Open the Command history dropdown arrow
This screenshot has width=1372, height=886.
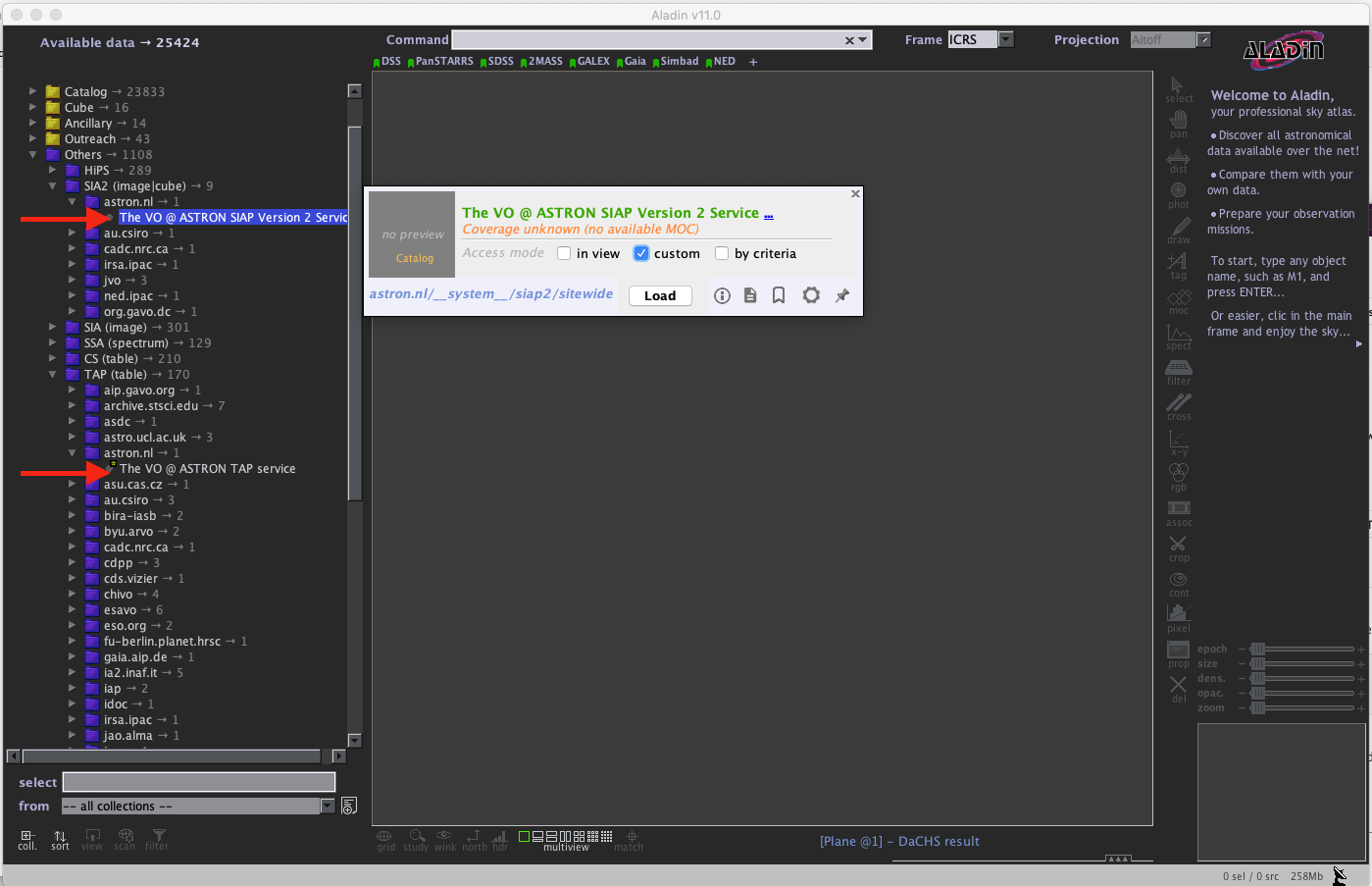pyautogui.click(x=862, y=40)
